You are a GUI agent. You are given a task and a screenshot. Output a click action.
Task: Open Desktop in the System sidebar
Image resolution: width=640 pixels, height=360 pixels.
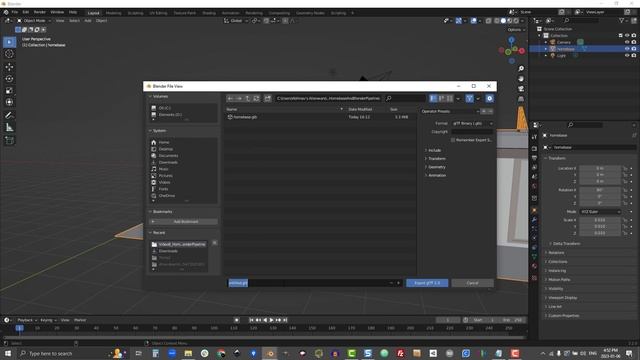pyautogui.click(x=165, y=149)
